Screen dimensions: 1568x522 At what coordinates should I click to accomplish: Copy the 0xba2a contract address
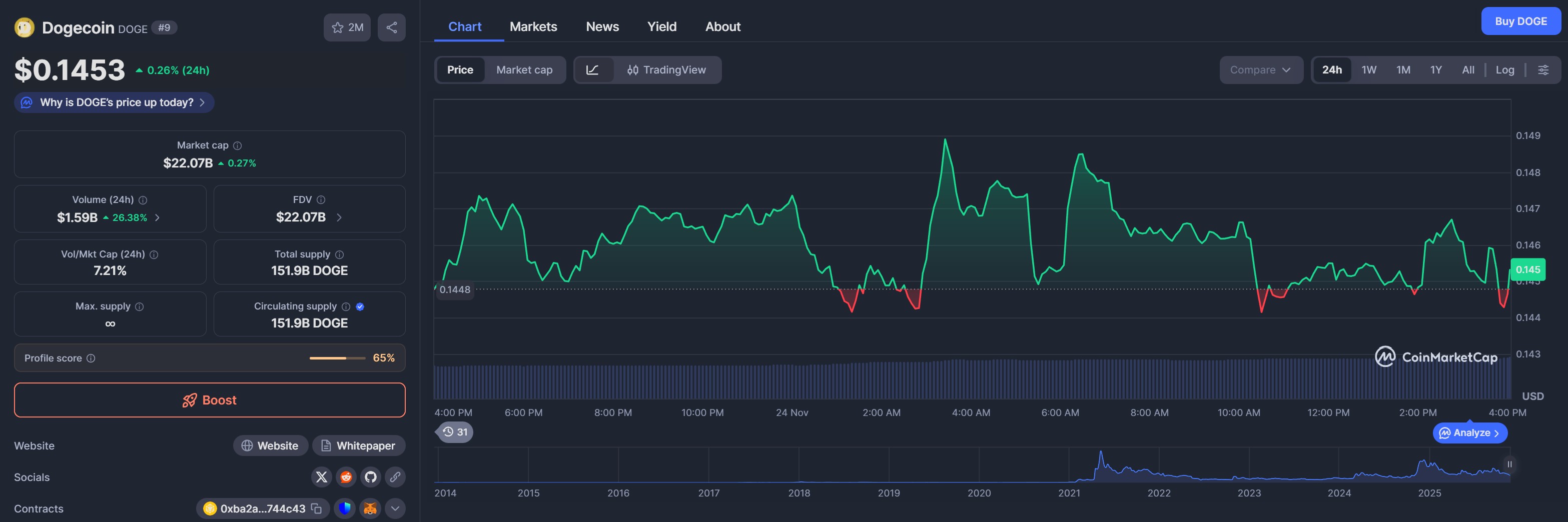coord(317,508)
